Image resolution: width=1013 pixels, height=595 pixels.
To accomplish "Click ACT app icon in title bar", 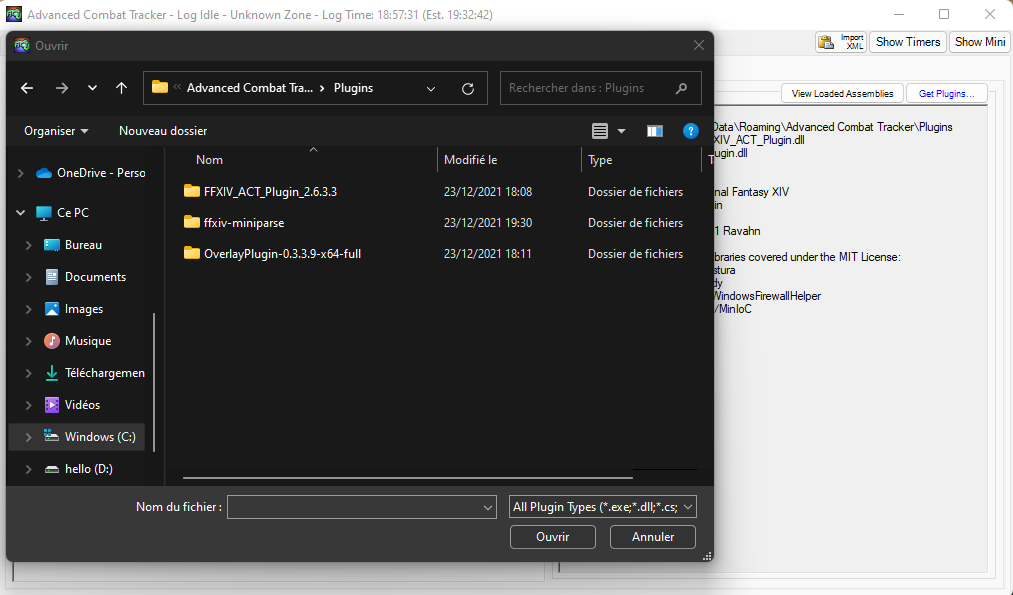I will click(x=14, y=14).
